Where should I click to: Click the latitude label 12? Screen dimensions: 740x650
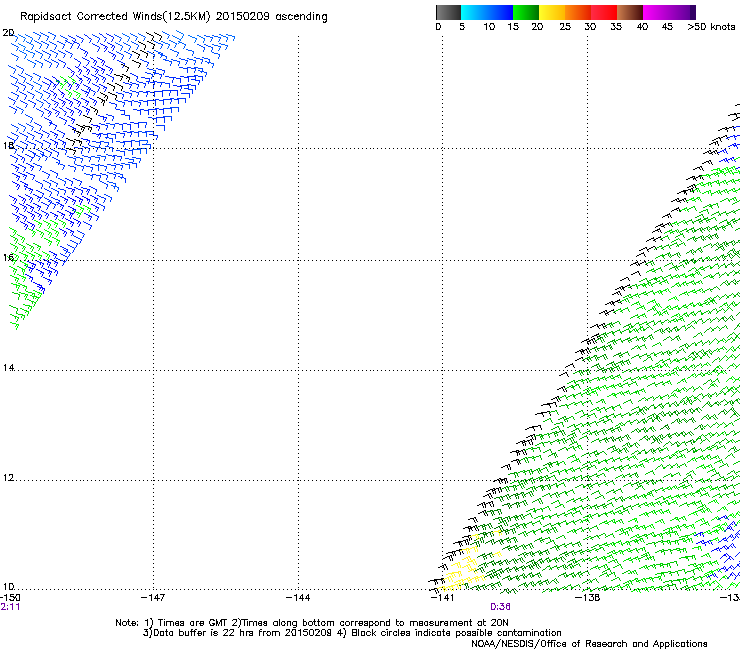tap(8, 478)
